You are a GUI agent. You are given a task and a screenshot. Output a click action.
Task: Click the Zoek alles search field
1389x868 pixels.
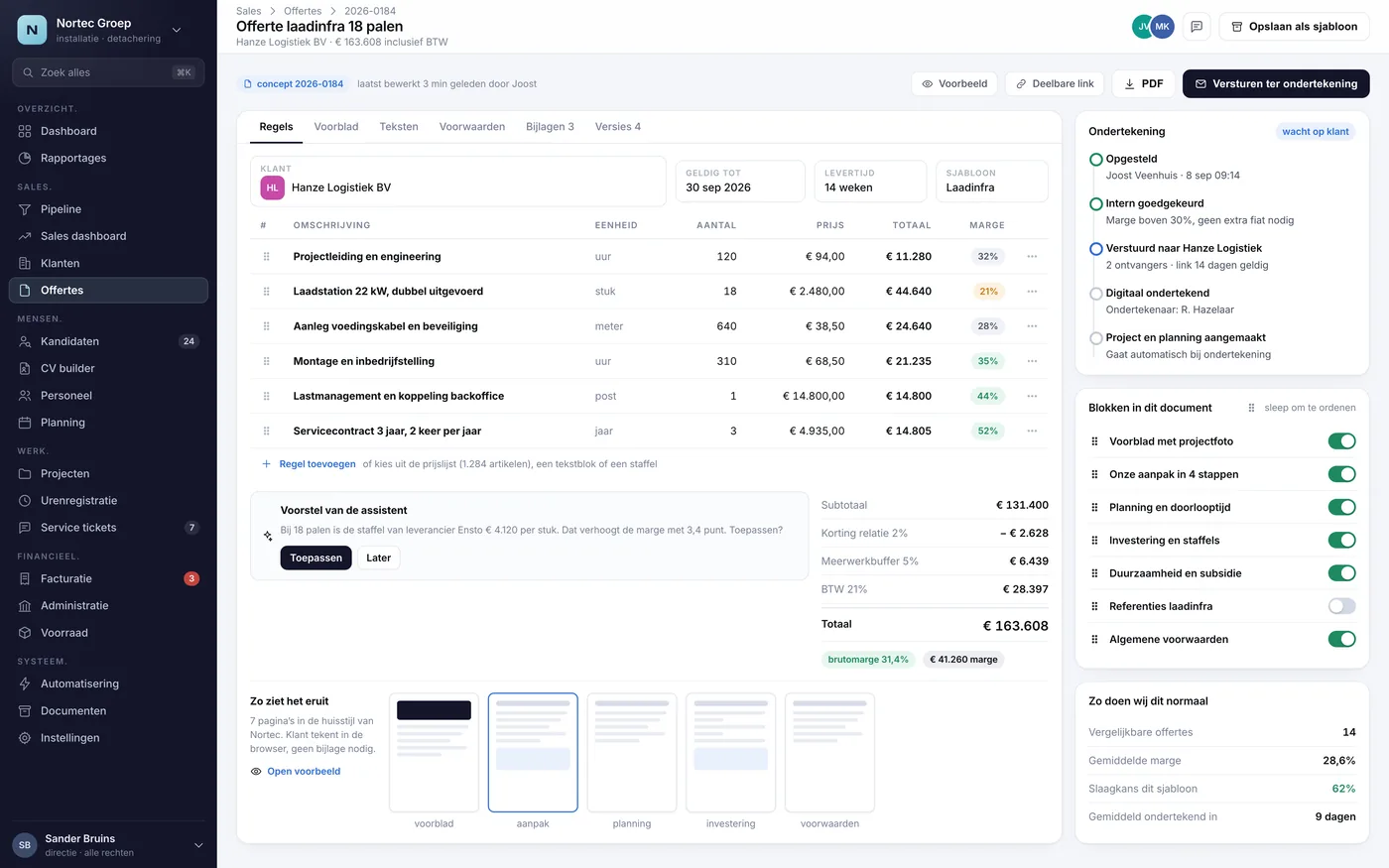click(x=108, y=72)
